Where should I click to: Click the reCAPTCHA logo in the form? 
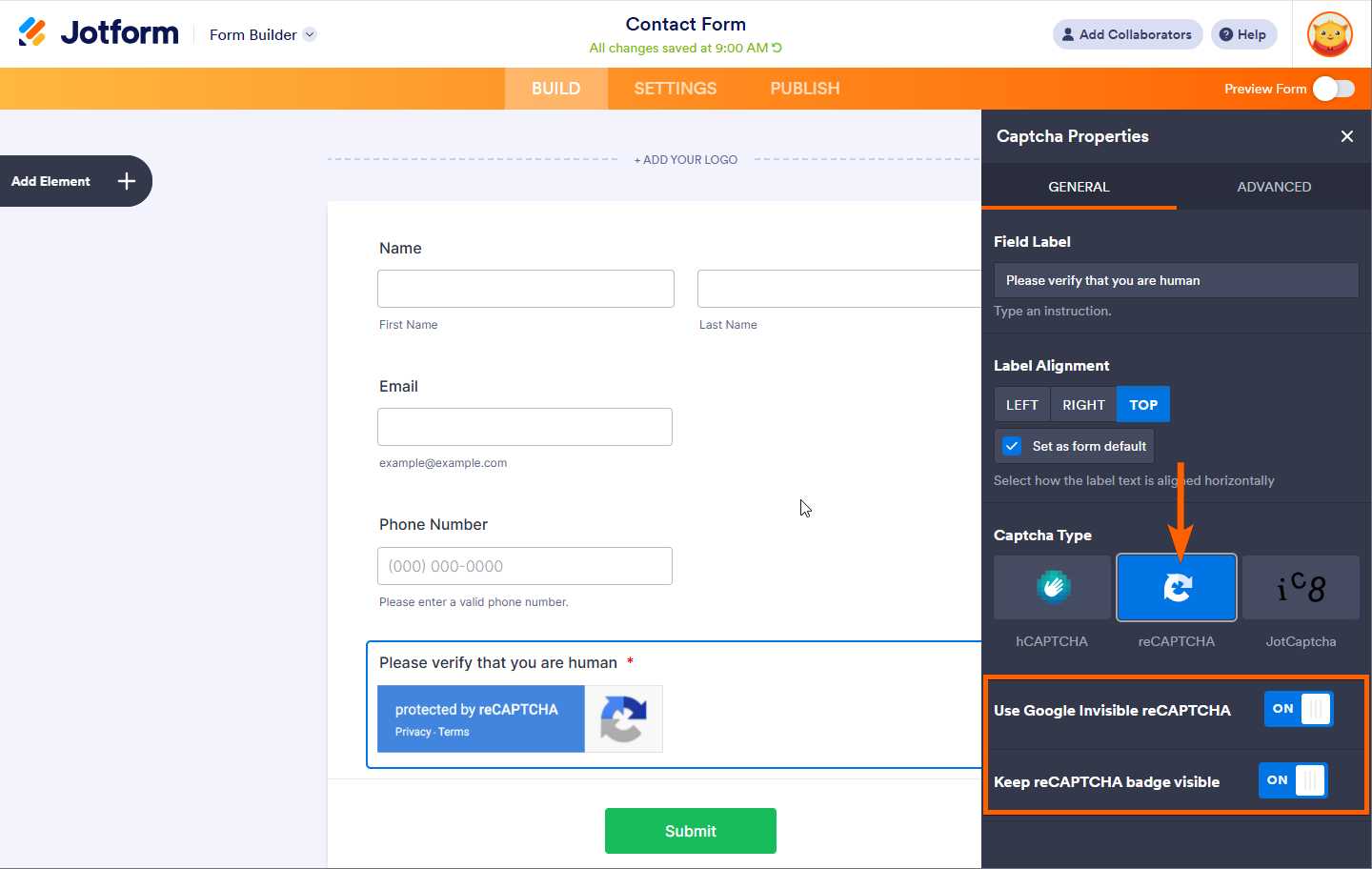point(623,719)
